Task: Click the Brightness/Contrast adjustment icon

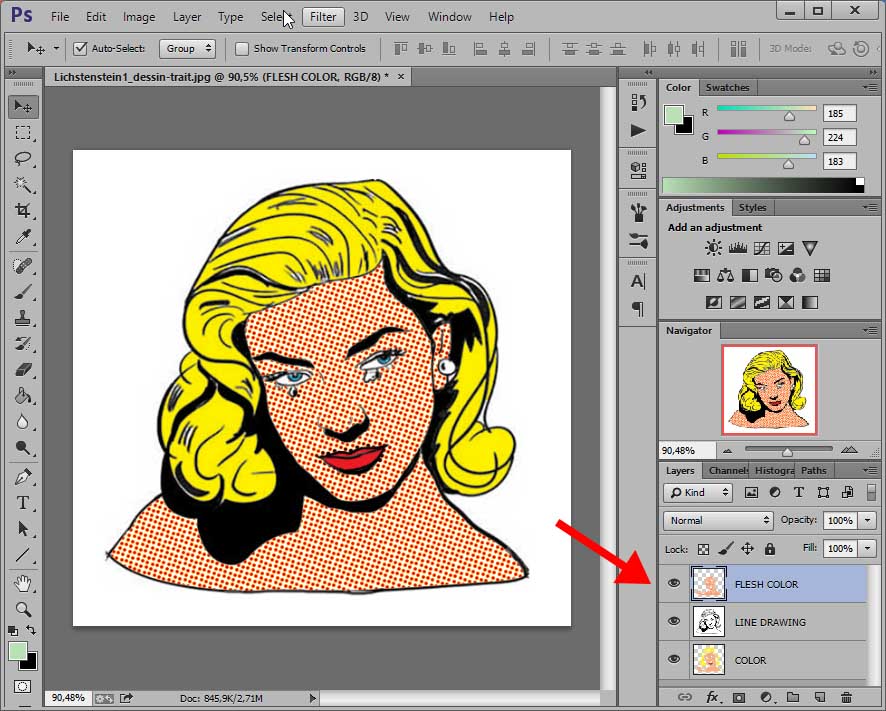Action: tap(713, 248)
